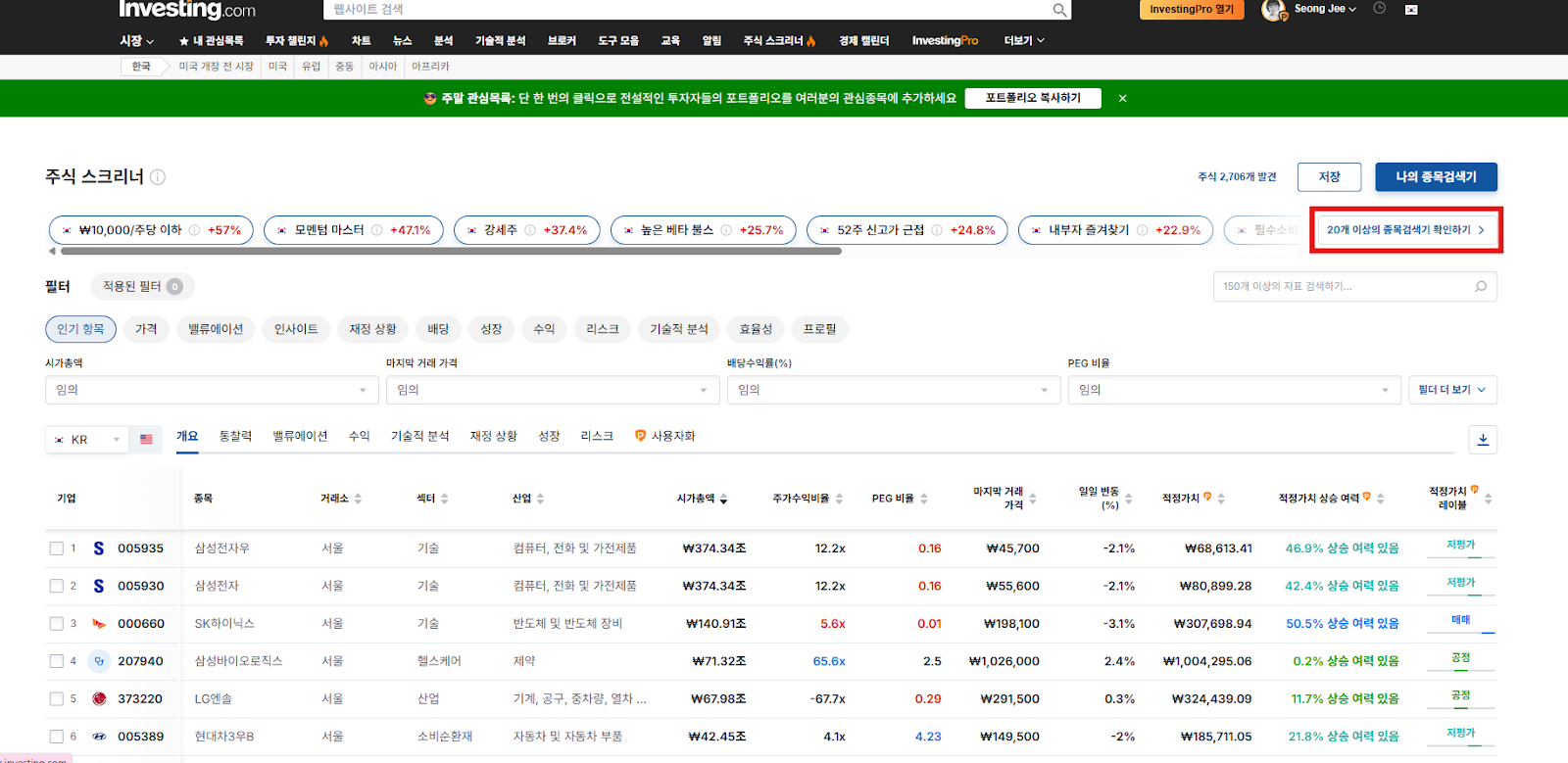
Task: Switch to the 재정 상황 table tab
Action: pos(493,436)
